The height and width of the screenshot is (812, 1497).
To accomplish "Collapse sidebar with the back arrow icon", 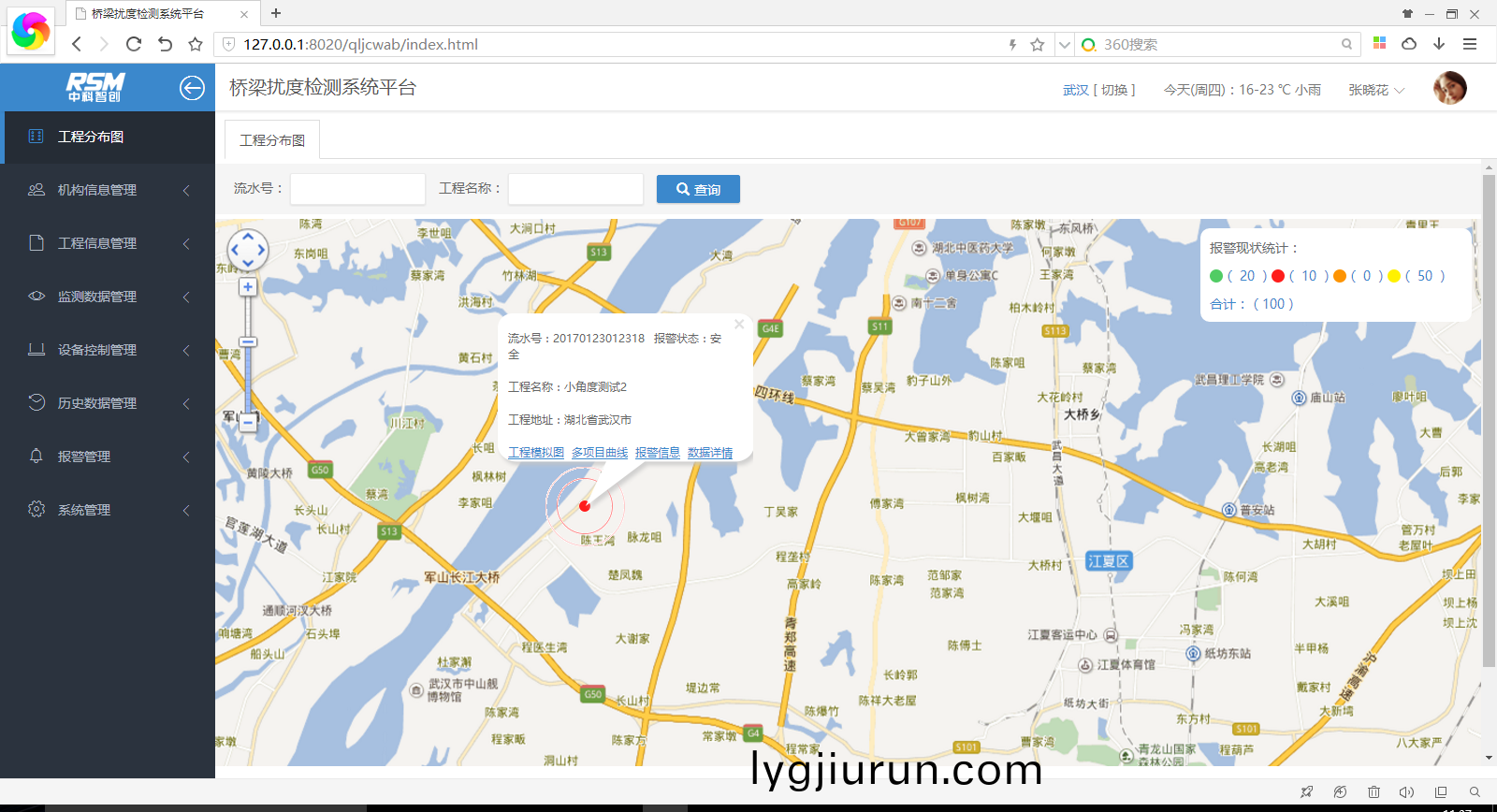I will pos(192,88).
